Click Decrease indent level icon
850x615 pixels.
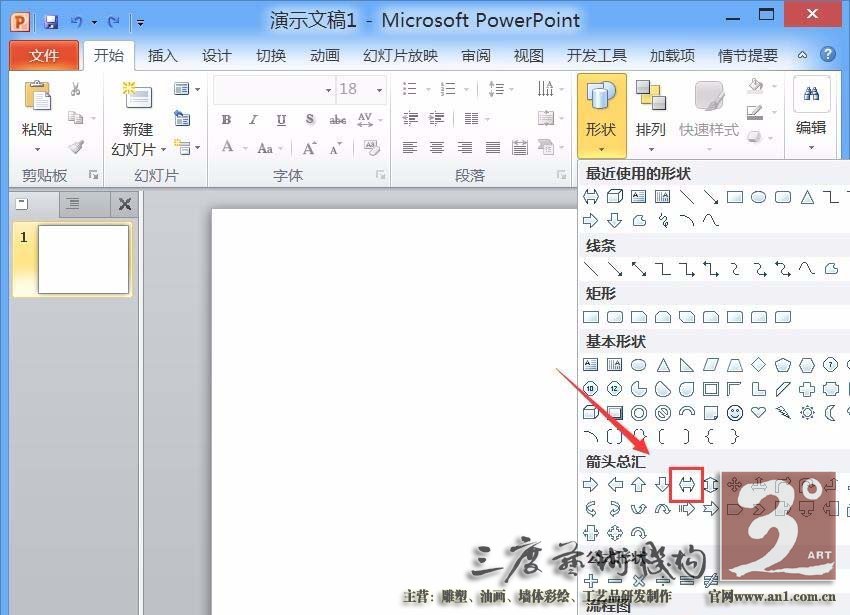coord(410,118)
